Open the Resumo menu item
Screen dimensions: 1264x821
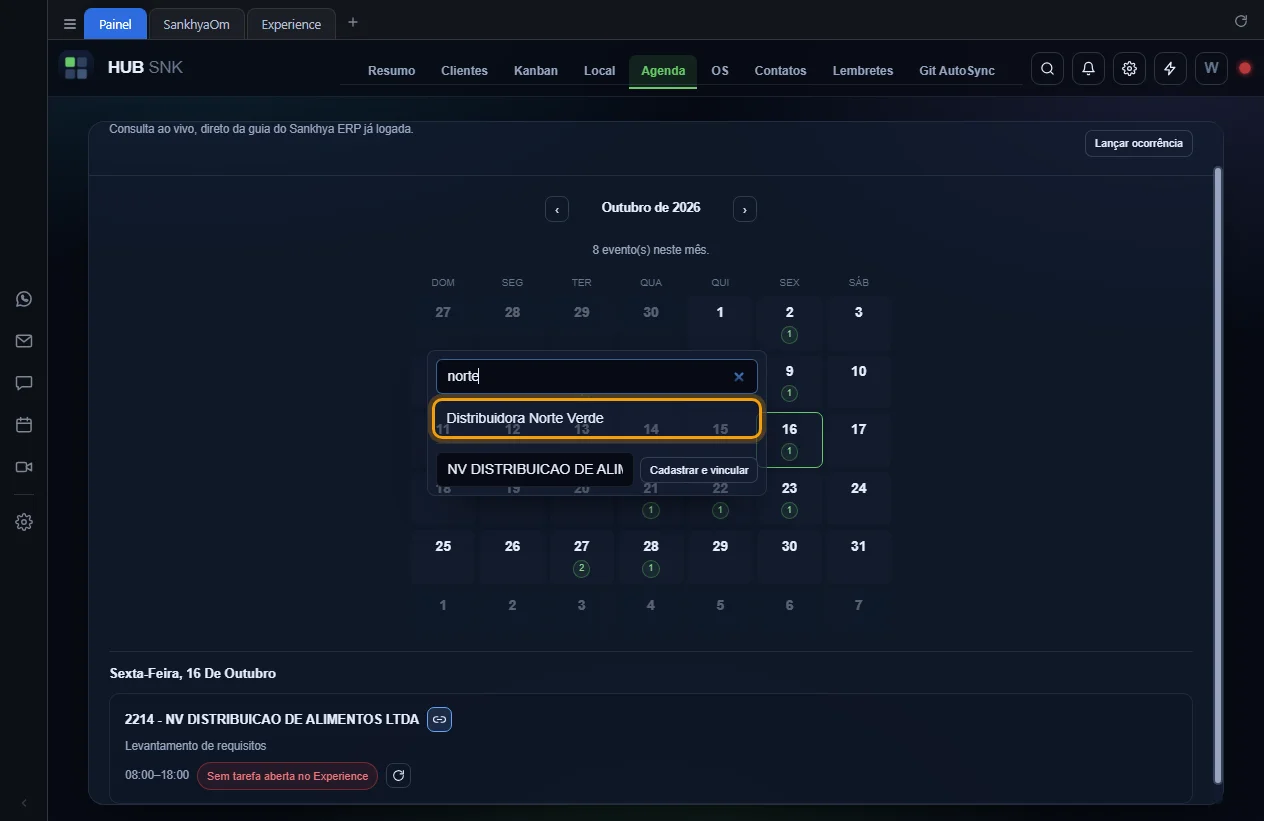pos(391,71)
